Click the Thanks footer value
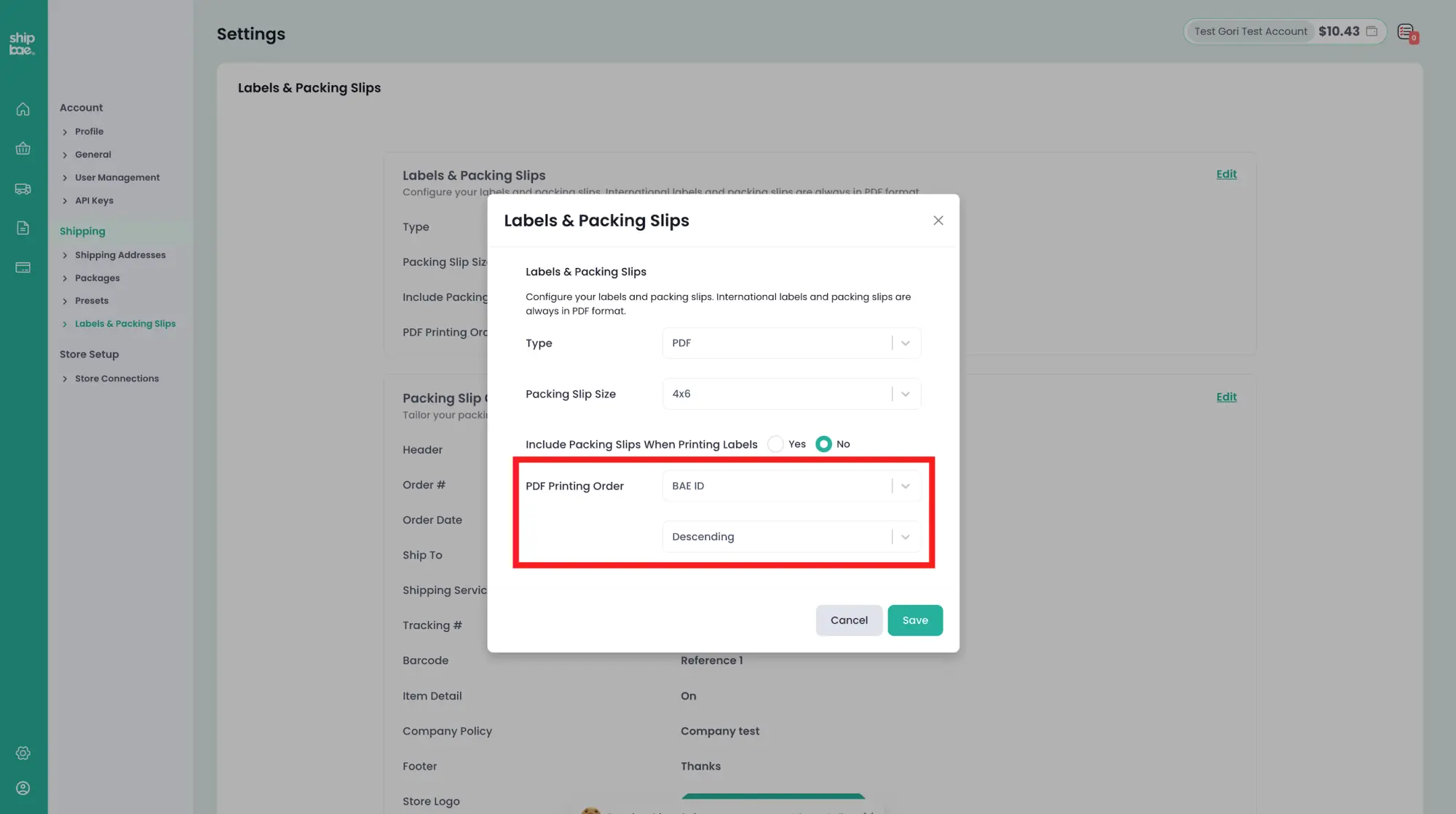 tap(700, 766)
